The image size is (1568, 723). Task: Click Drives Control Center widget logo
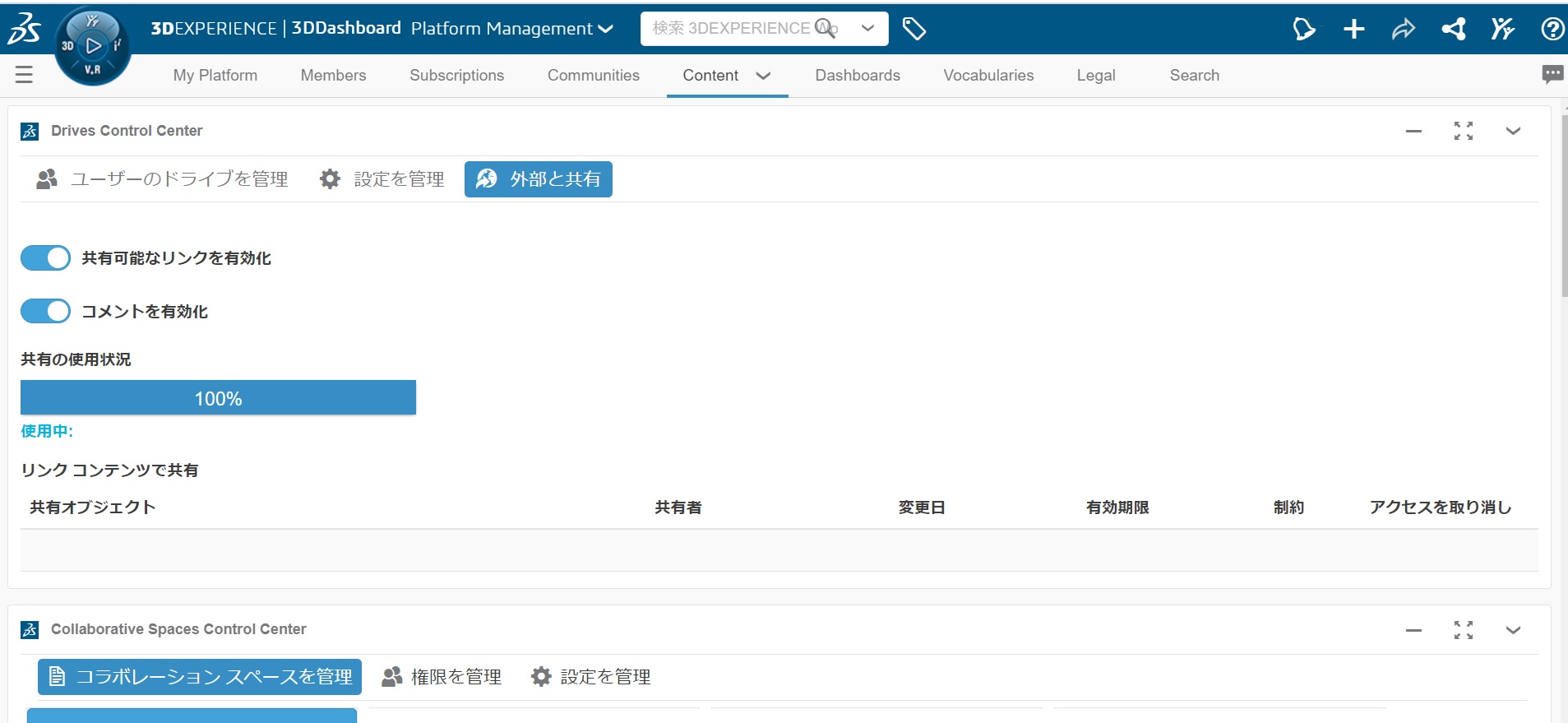30,131
